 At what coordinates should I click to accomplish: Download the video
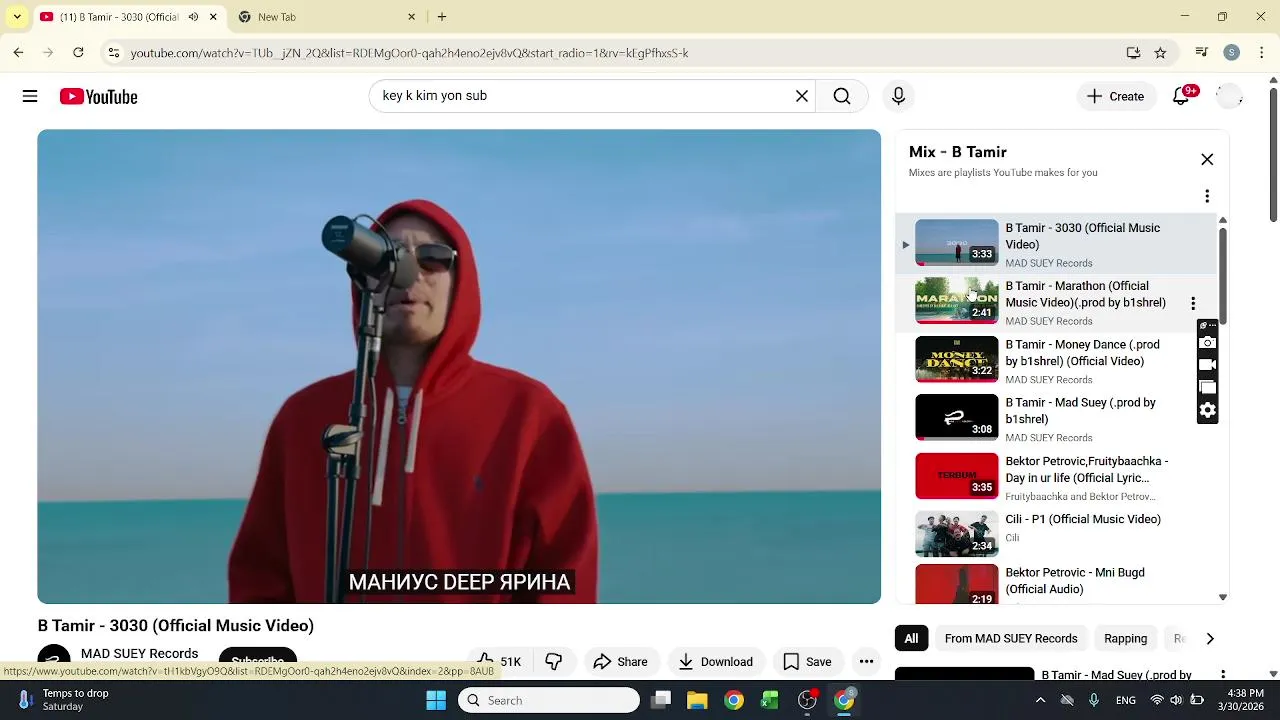[715, 661]
